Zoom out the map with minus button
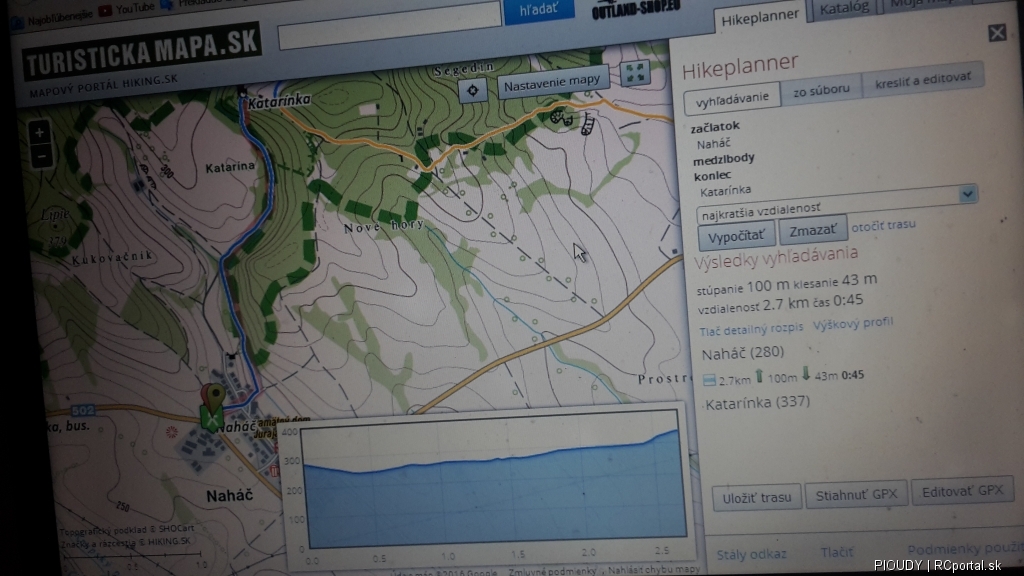This screenshot has height=576, width=1024. [40, 157]
